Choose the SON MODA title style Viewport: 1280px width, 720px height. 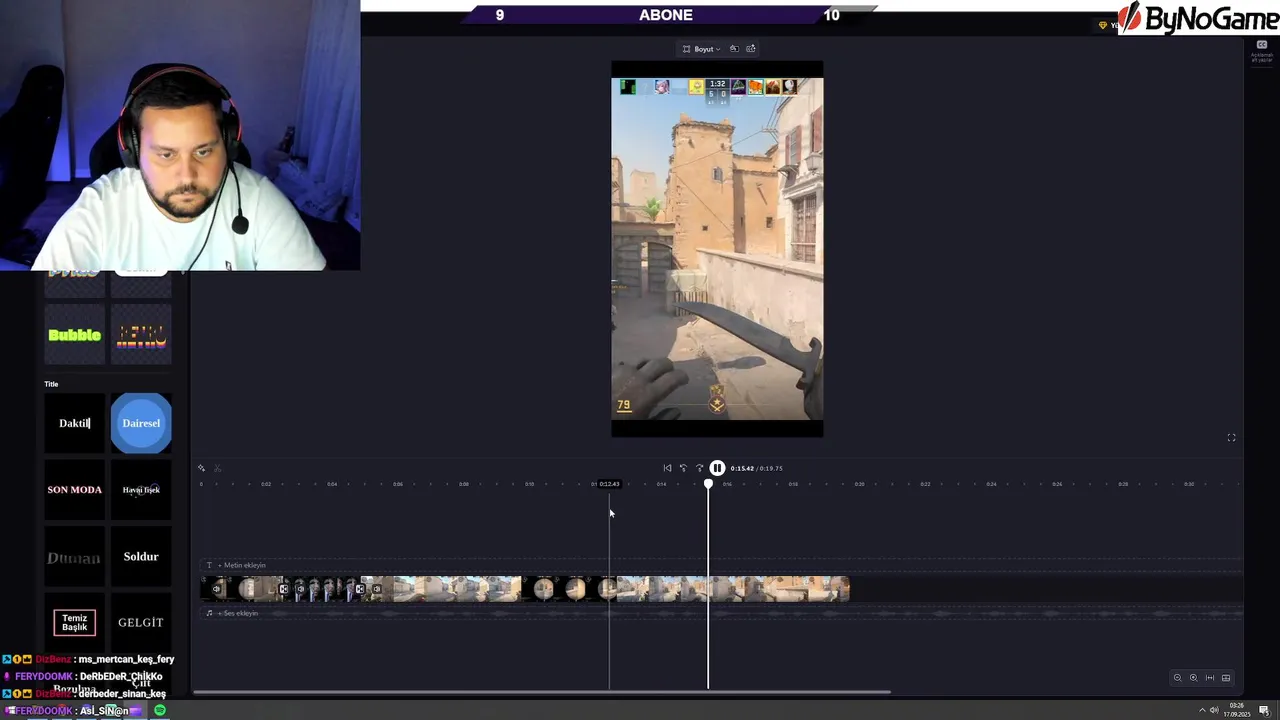click(x=75, y=490)
